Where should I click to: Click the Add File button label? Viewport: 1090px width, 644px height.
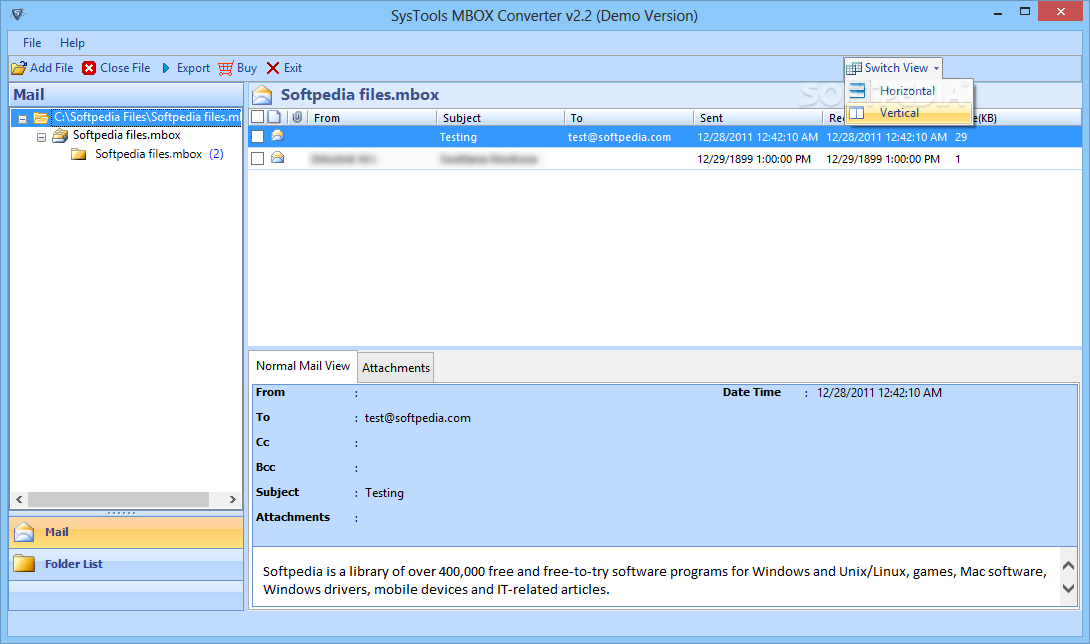pyautogui.click(x=51, y=68)
